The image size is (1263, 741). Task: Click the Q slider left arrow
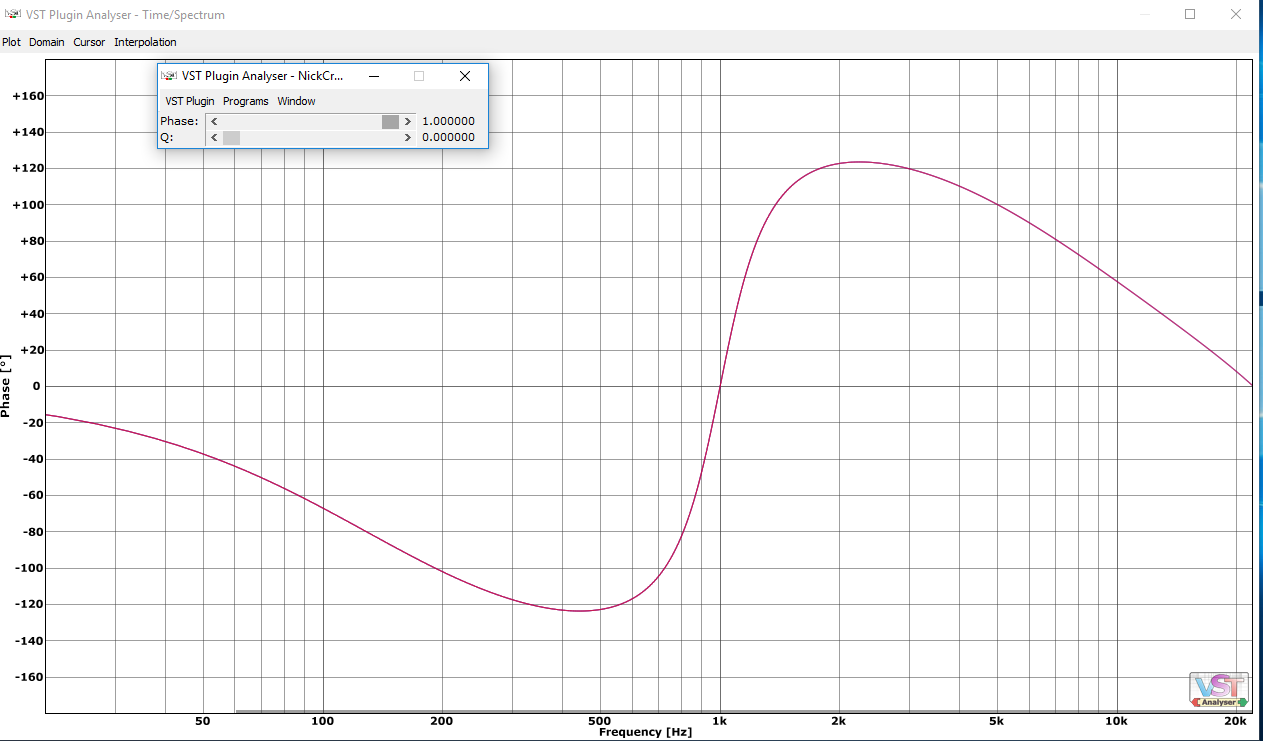214,137
